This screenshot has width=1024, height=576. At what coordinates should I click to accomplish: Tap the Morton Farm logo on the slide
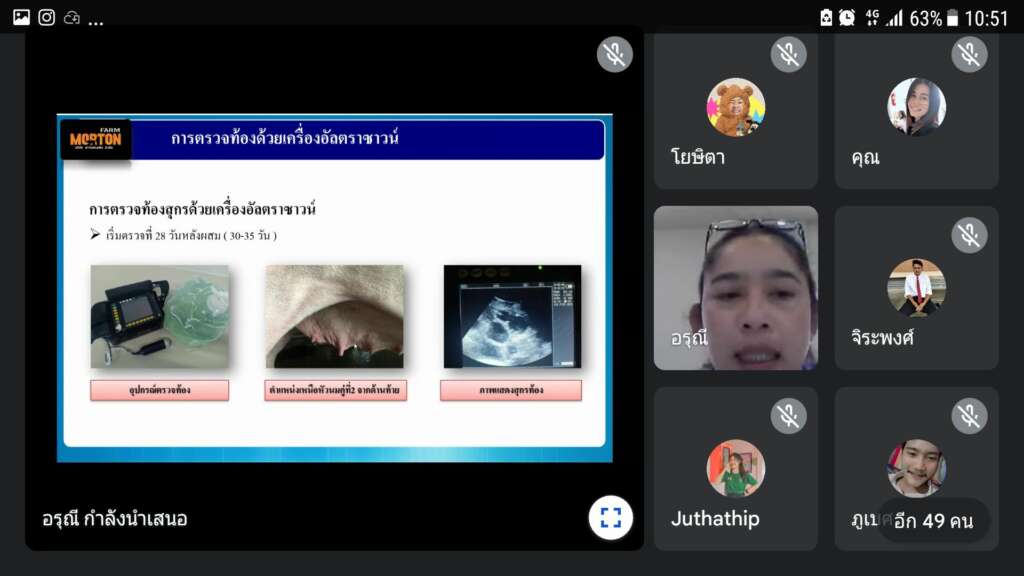(96, 140)
